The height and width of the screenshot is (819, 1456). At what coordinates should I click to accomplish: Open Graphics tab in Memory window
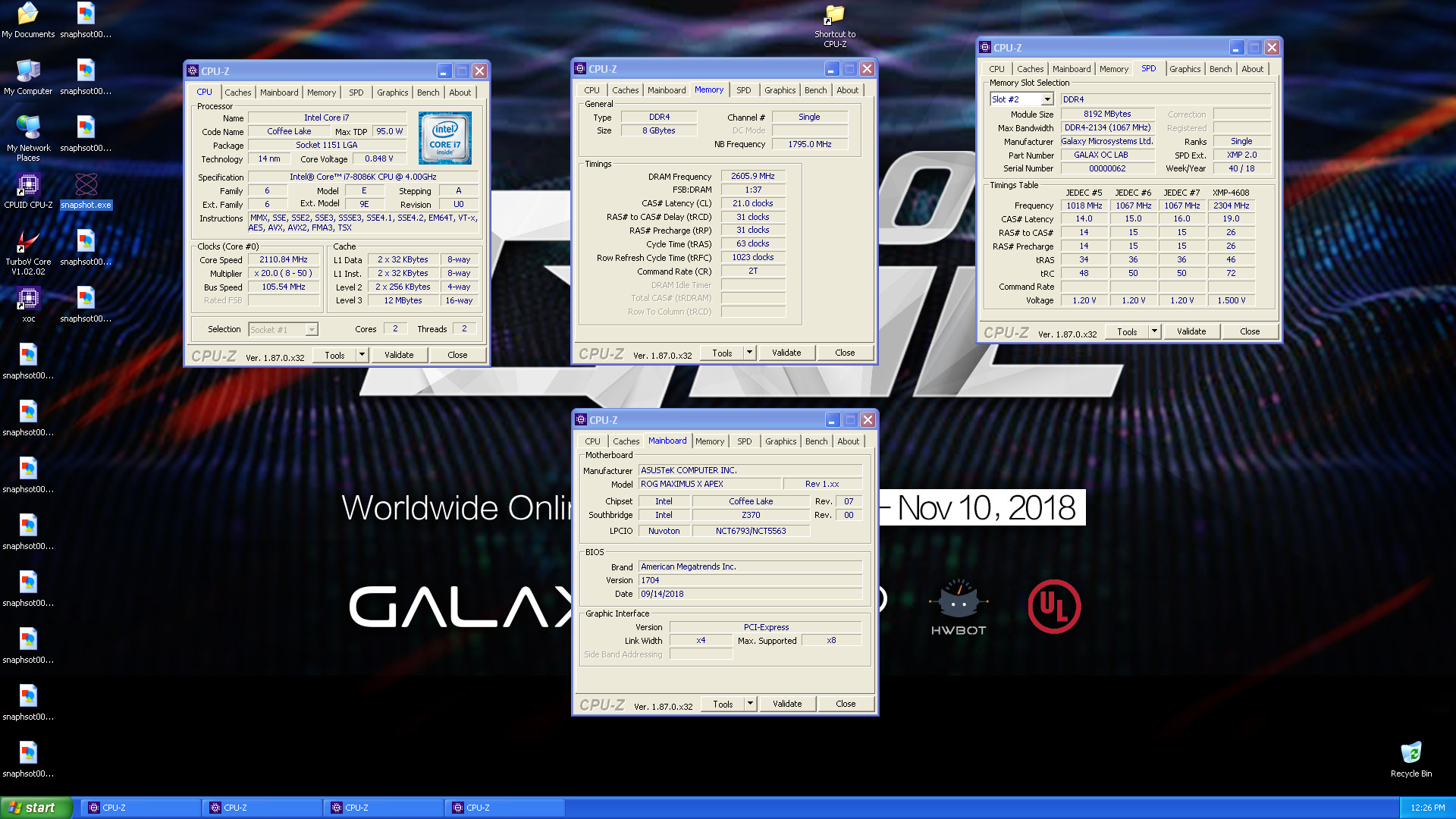(780, 90)
